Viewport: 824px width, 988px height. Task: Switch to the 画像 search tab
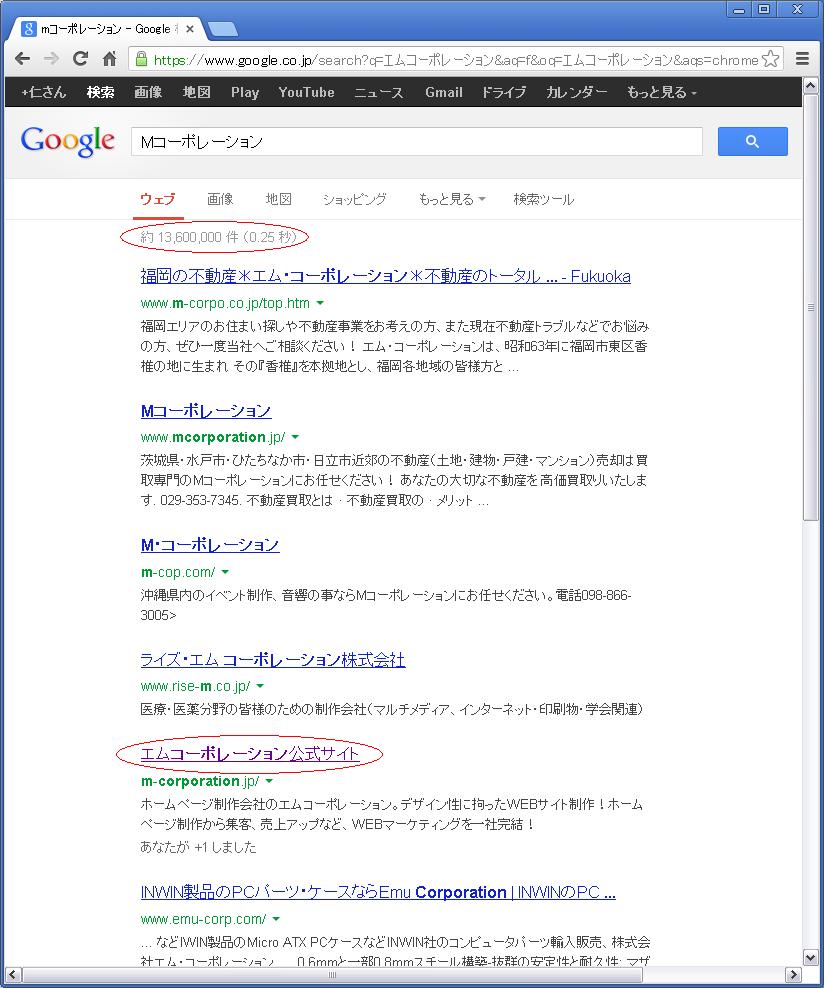coord(220,199)
